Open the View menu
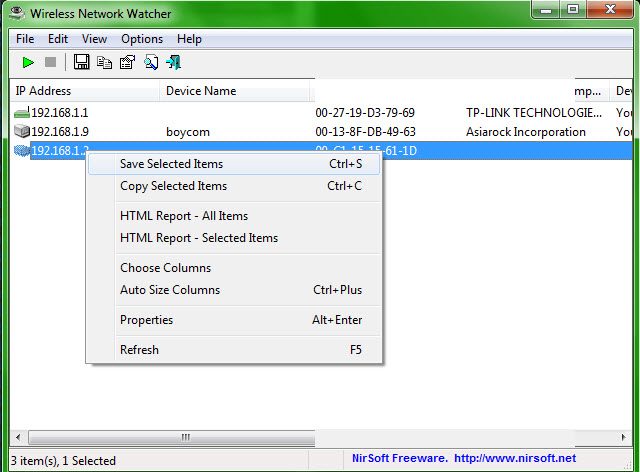640x472 pixels. tap(94, 39)
